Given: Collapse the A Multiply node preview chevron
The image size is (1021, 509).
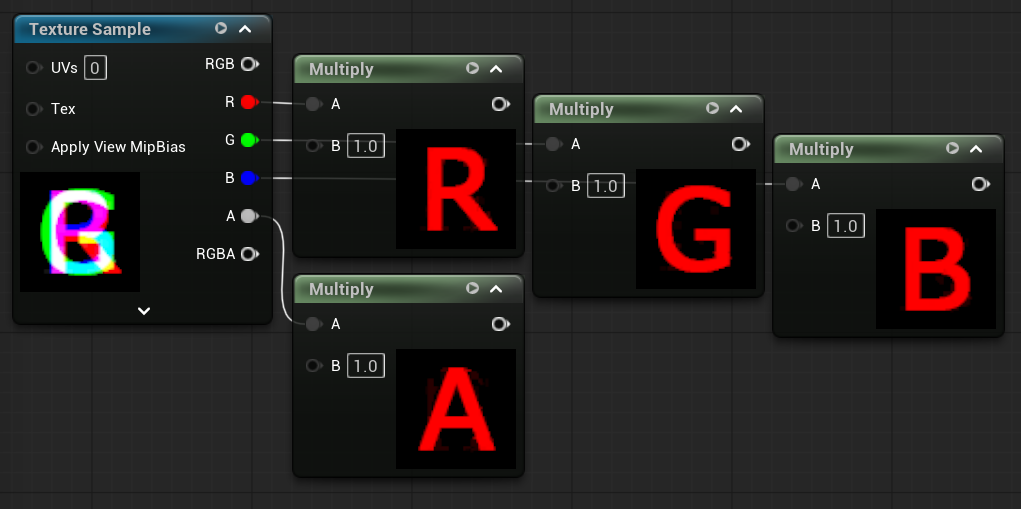Looking at the screenshot, I should tap(496, 289).
